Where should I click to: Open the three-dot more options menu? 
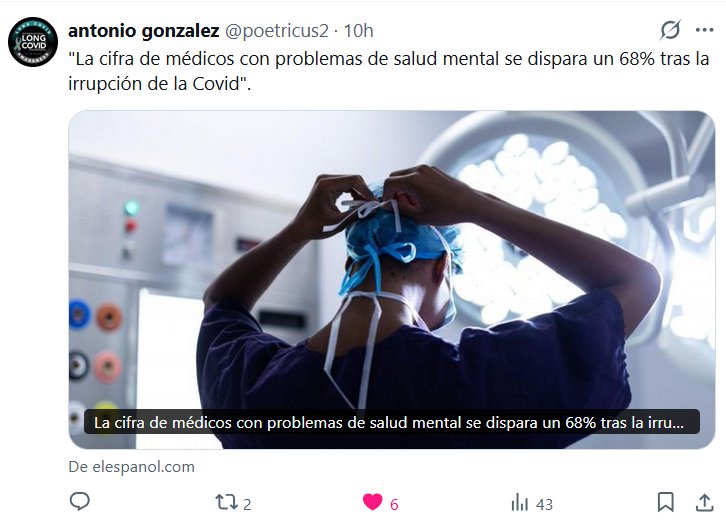click(x=704, y=30)
